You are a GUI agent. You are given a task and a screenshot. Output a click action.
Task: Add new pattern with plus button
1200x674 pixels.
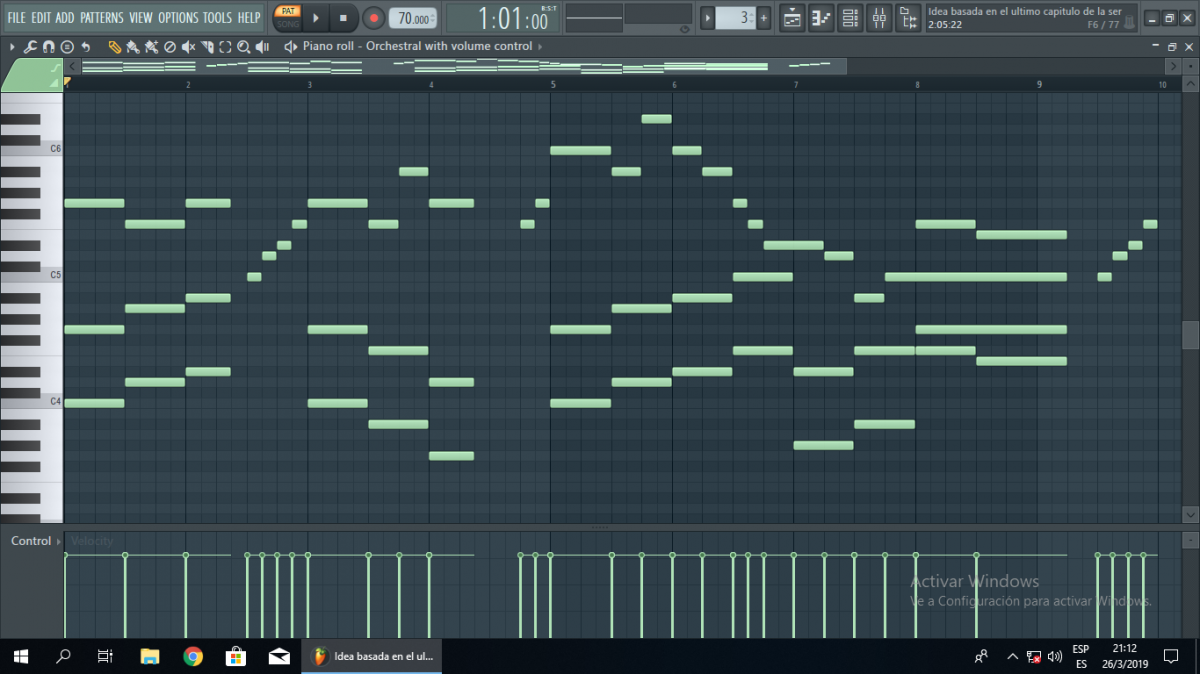(x=764, y=18)
